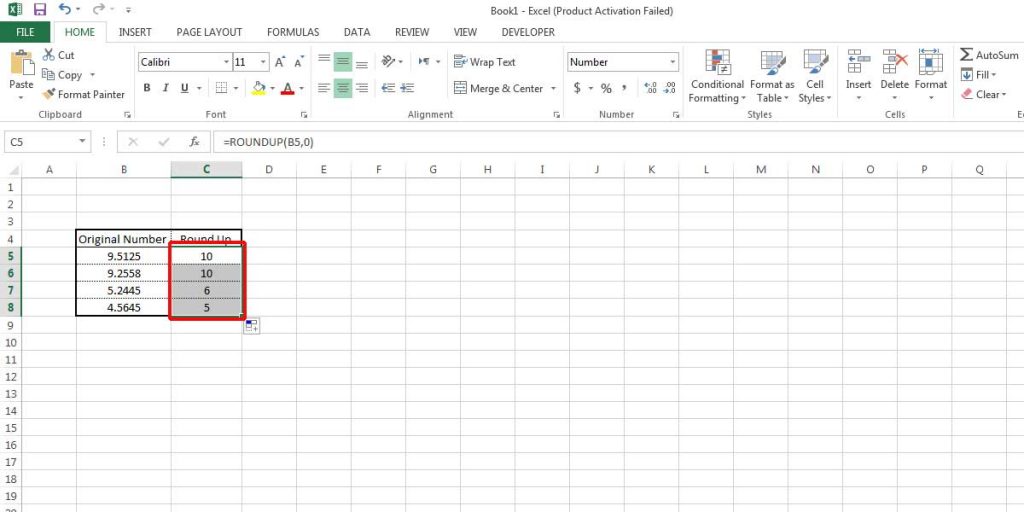Switch to the INSERT tab
The image size is (1024, 512).
point(135,32)
